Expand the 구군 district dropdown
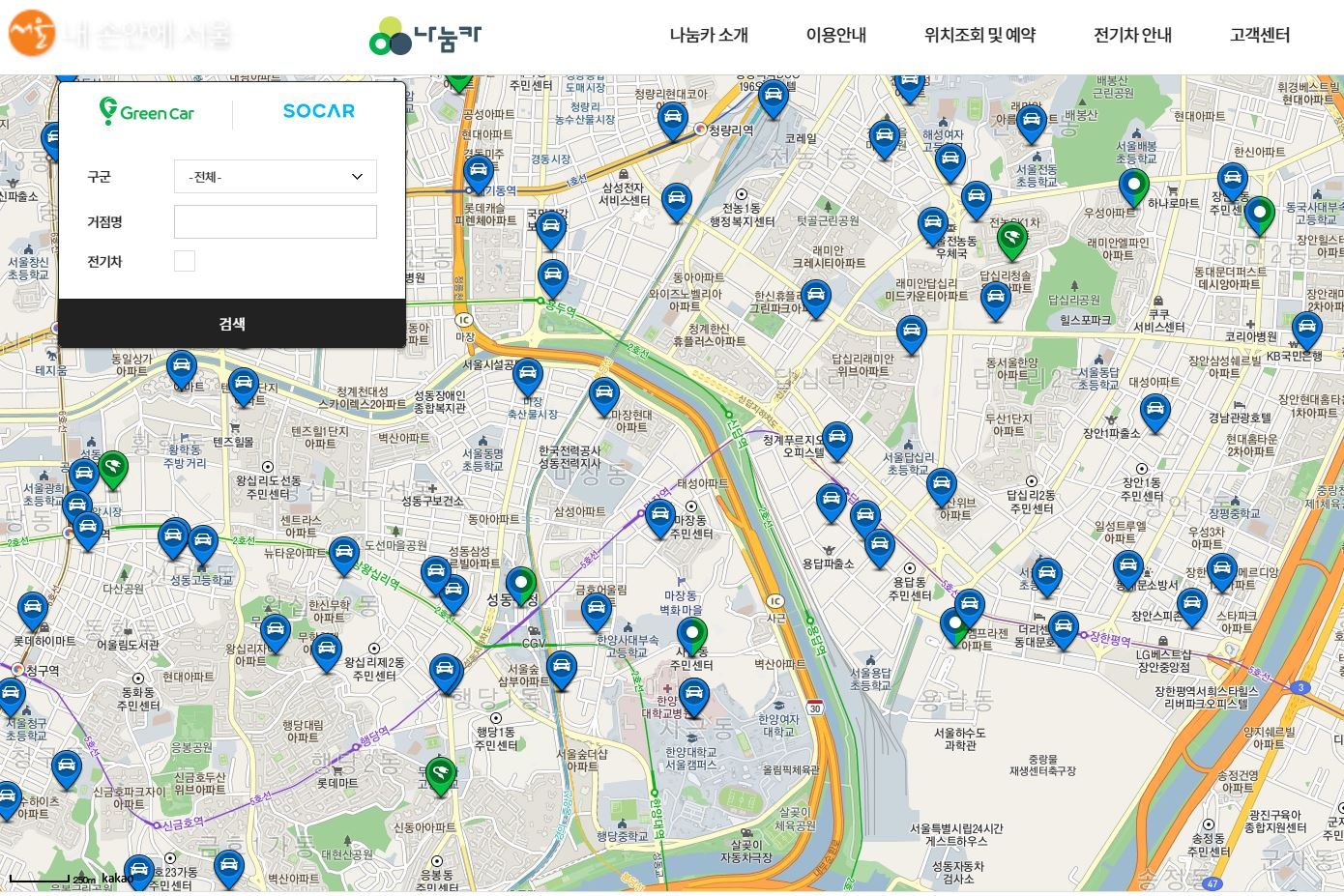This screenshot has width=1344, height=896. pyautogui.click(x=276, y=177)
